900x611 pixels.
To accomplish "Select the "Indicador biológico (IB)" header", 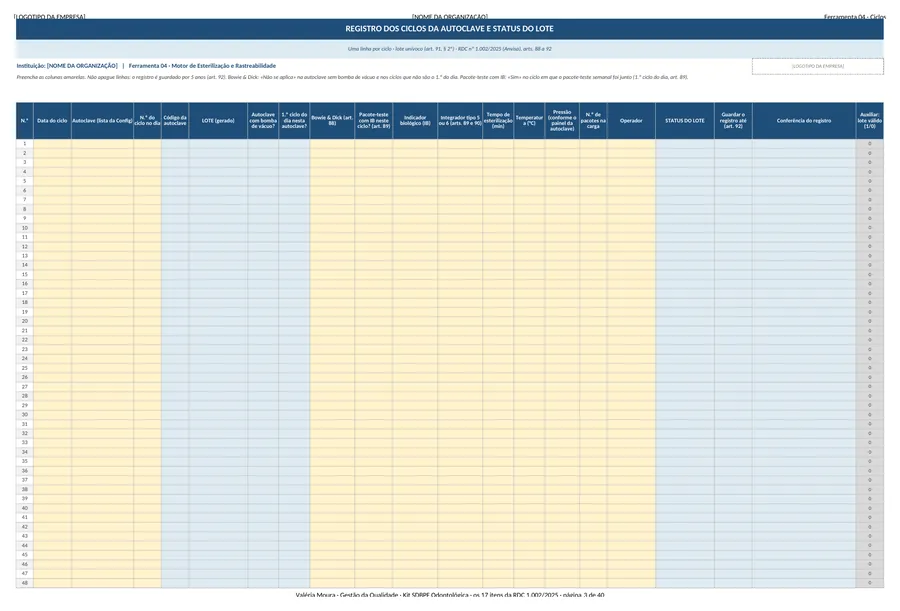I will (x=415, y=121).
